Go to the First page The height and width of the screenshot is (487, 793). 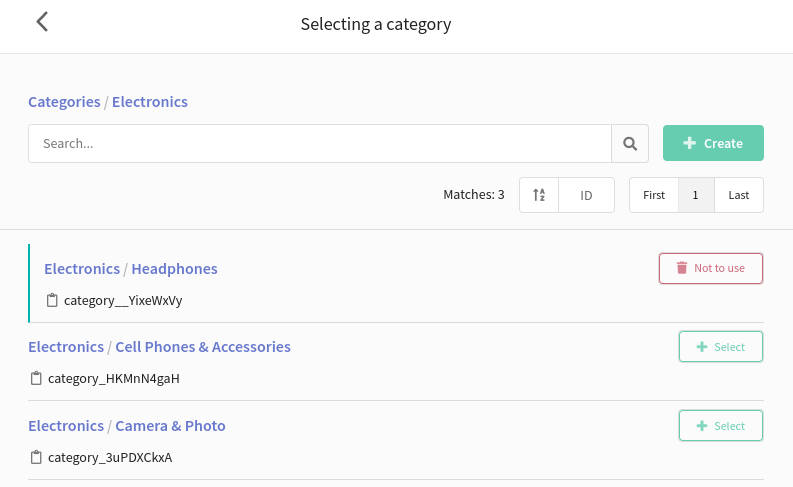pyautogui.click(x=653, y=195)
